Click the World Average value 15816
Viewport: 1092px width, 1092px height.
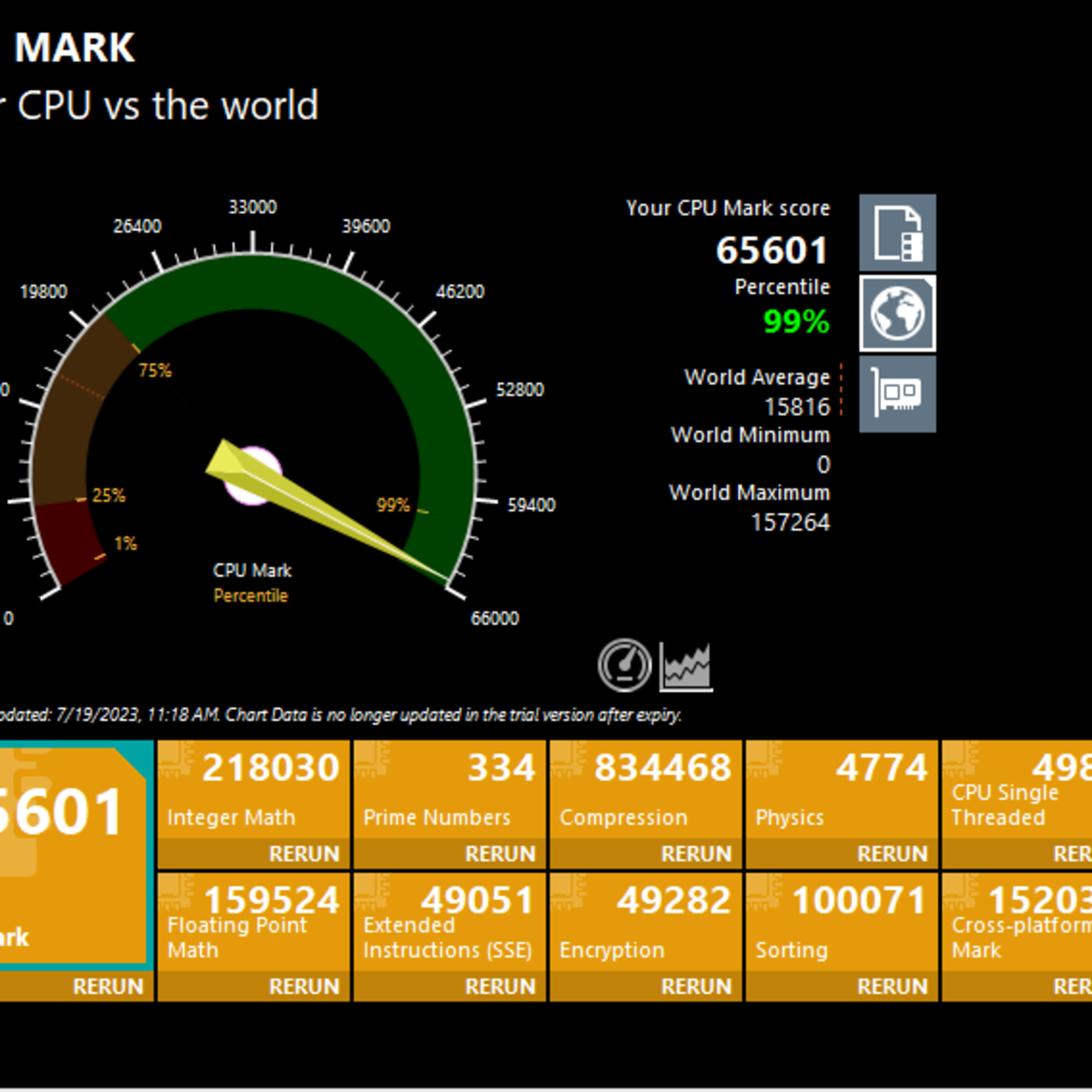point(797,407)
